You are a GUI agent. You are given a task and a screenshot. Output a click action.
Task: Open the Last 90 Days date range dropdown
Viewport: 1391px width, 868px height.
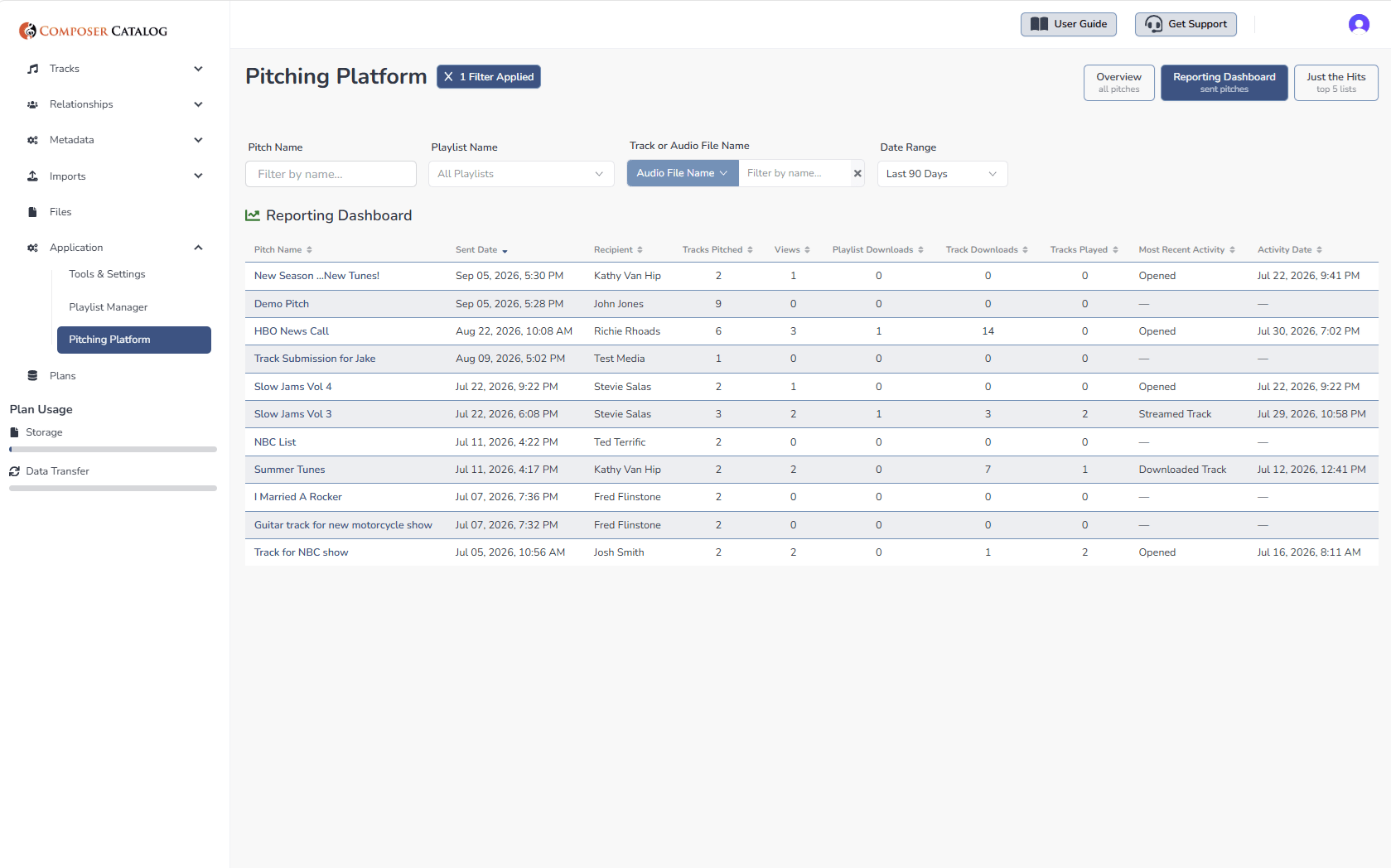[942, 174]
